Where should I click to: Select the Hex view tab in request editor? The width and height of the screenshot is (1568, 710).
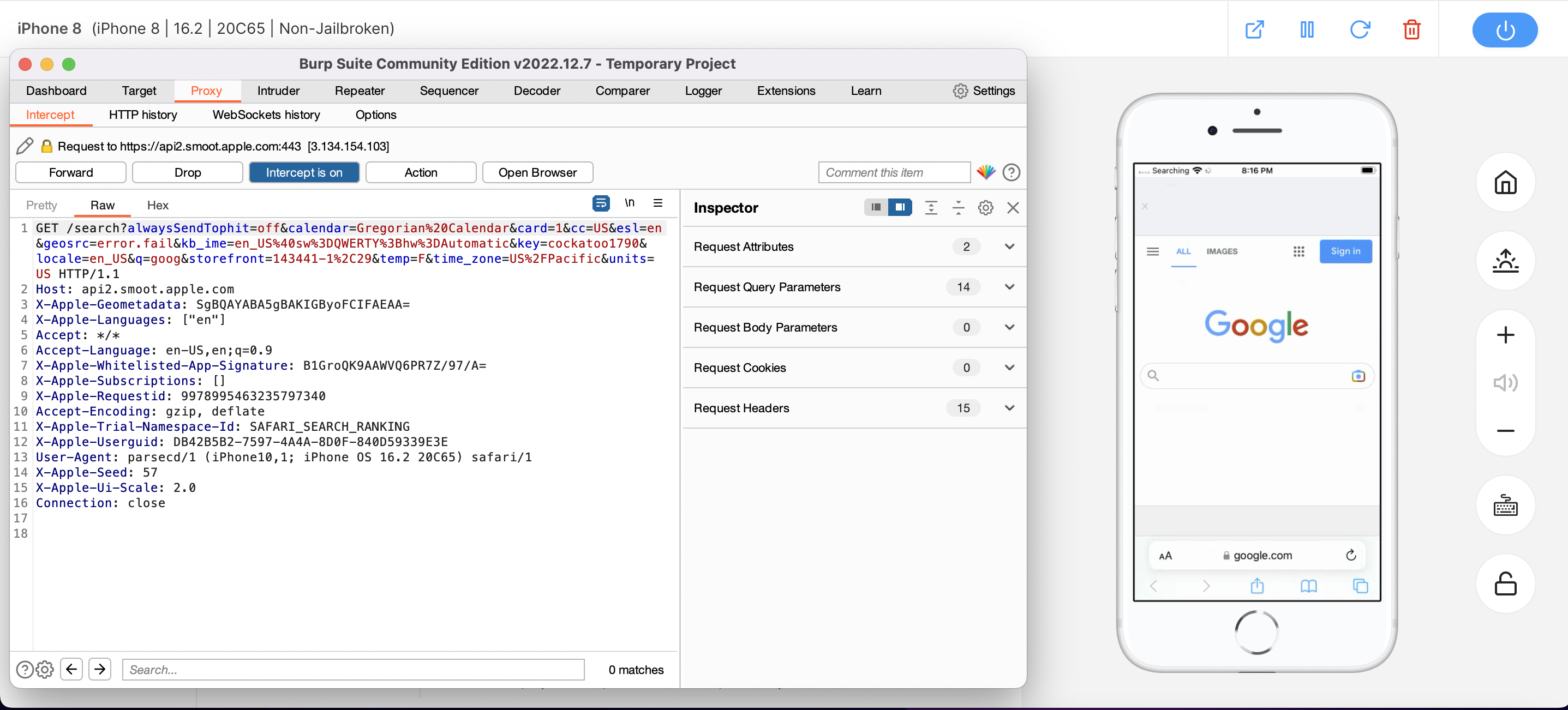(x=158, y=205)
